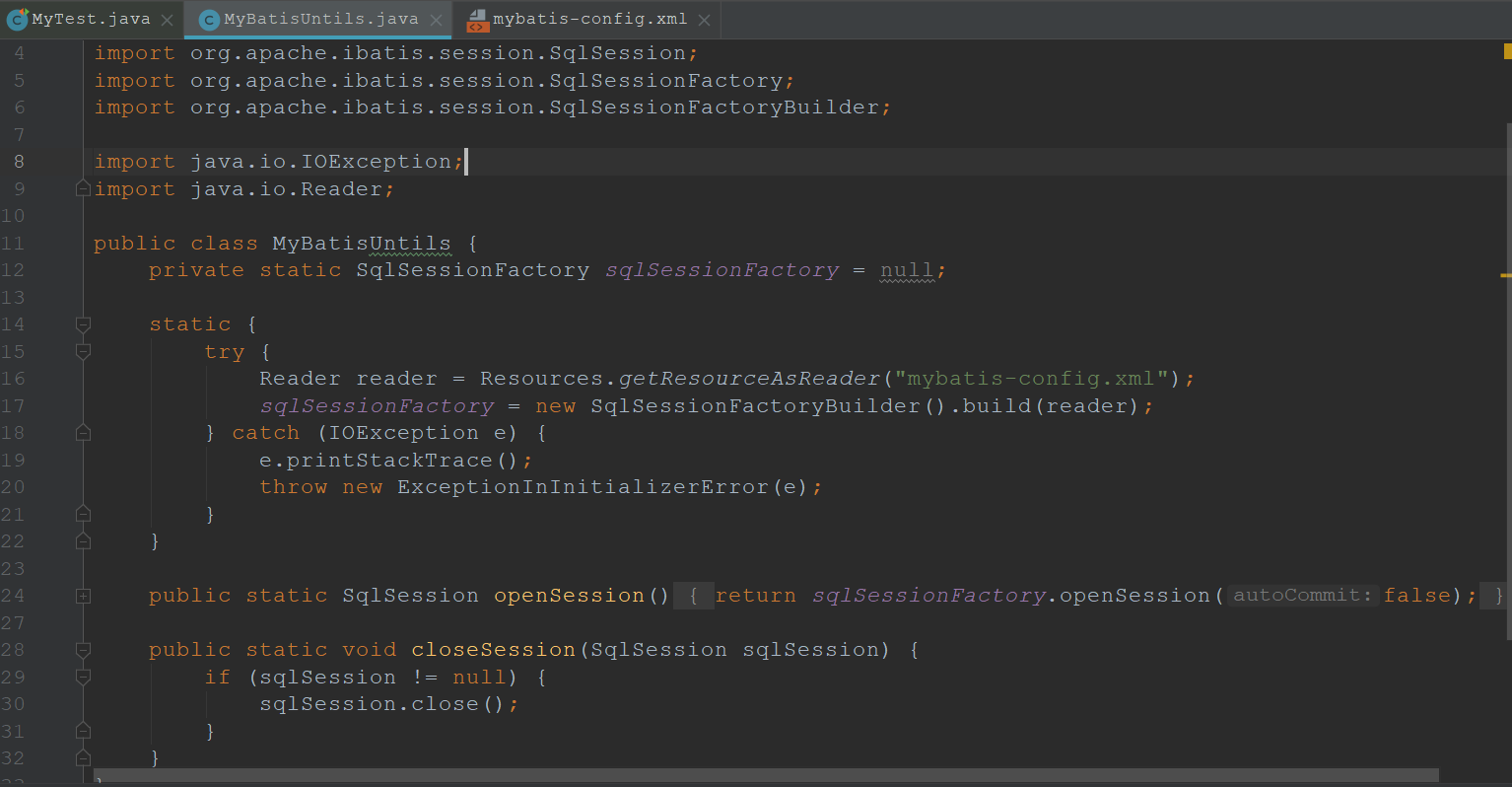Click SqlSessionFactoryBuilder() on line 17

[x=769, y=406]
